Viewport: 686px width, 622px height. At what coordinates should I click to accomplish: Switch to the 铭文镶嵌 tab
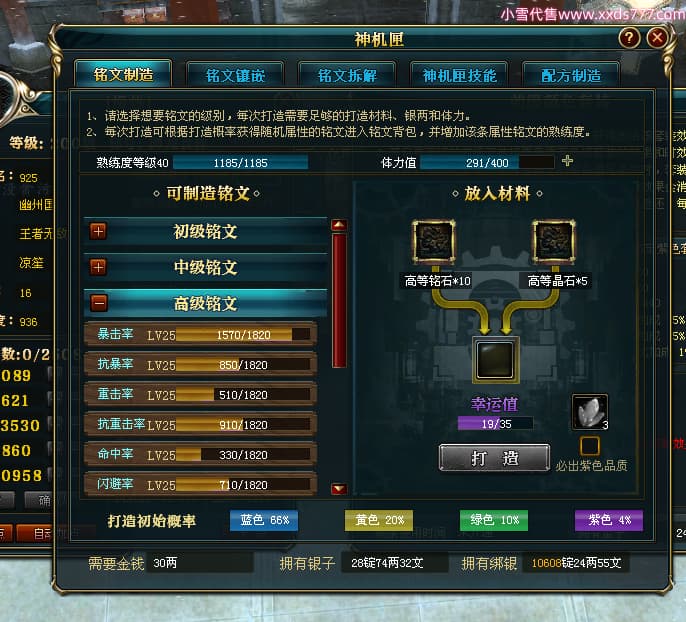235,75
